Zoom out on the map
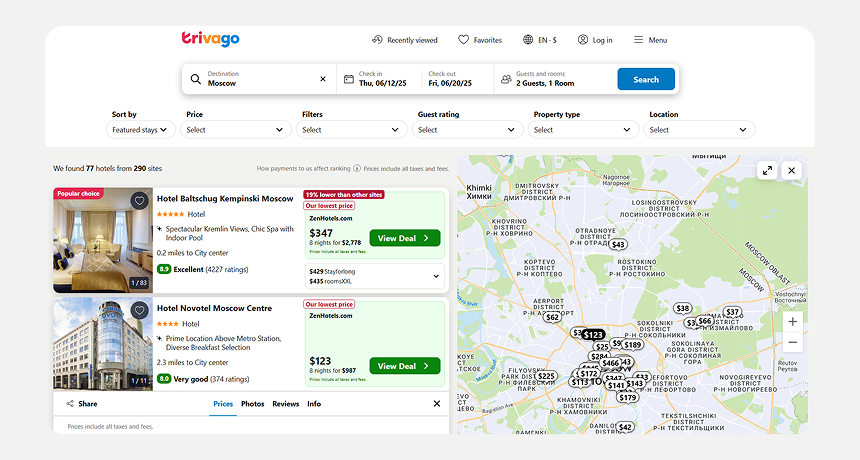 click(x=793, y=342)
